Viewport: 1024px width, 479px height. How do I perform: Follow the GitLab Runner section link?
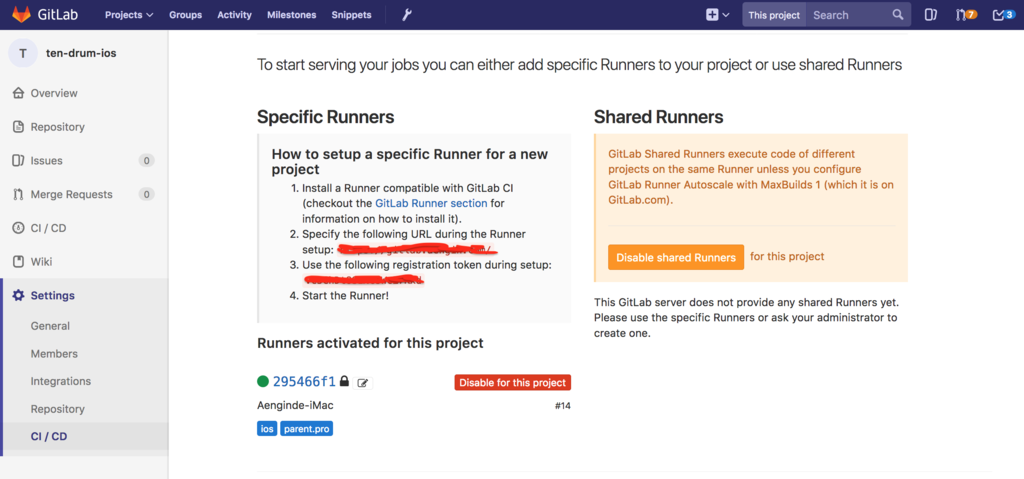pyautogui.click(x=431, y=203)
